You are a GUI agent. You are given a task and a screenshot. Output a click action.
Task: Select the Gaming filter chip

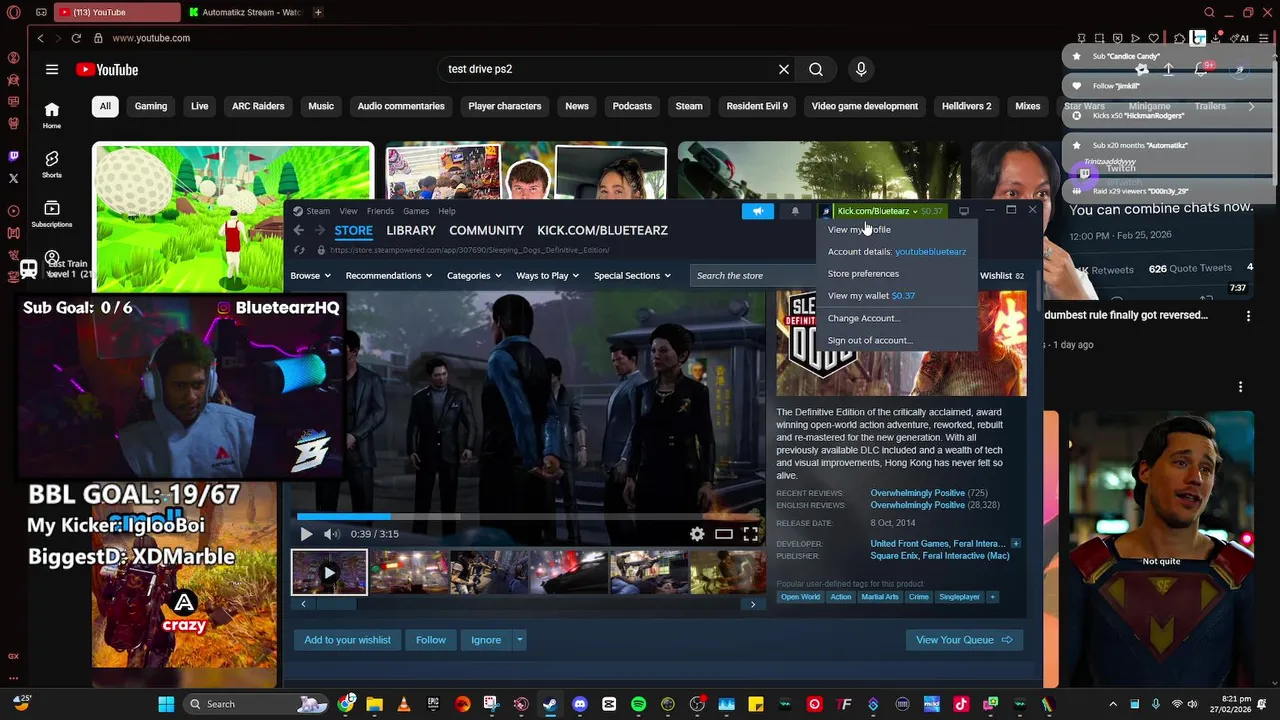151,106
